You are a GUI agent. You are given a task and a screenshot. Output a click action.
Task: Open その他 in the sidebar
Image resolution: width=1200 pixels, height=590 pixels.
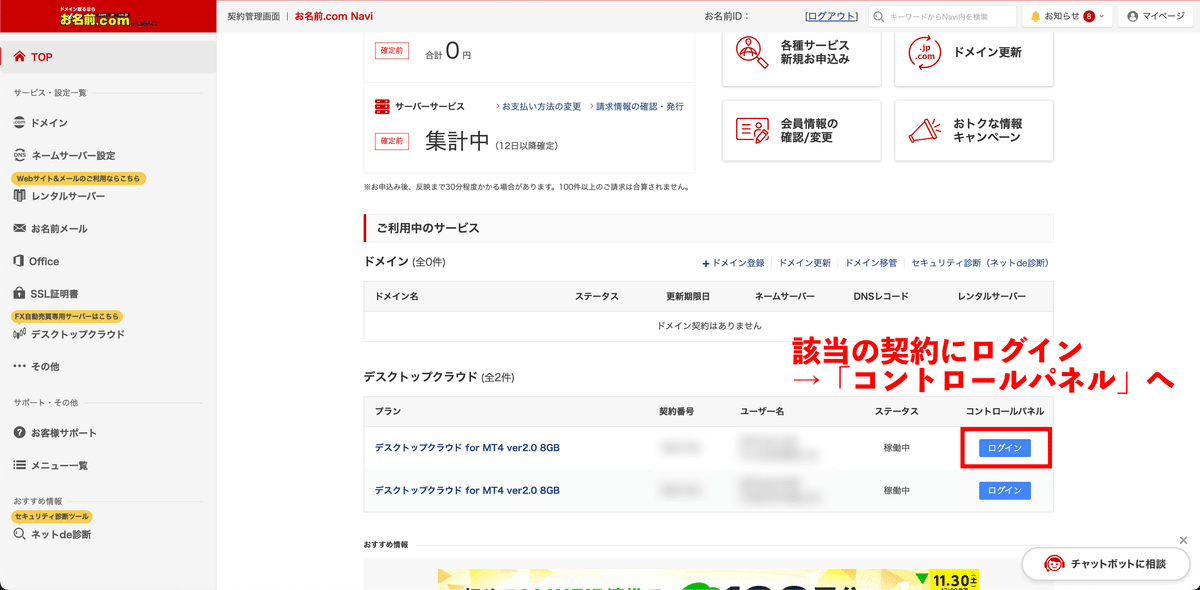37,366
